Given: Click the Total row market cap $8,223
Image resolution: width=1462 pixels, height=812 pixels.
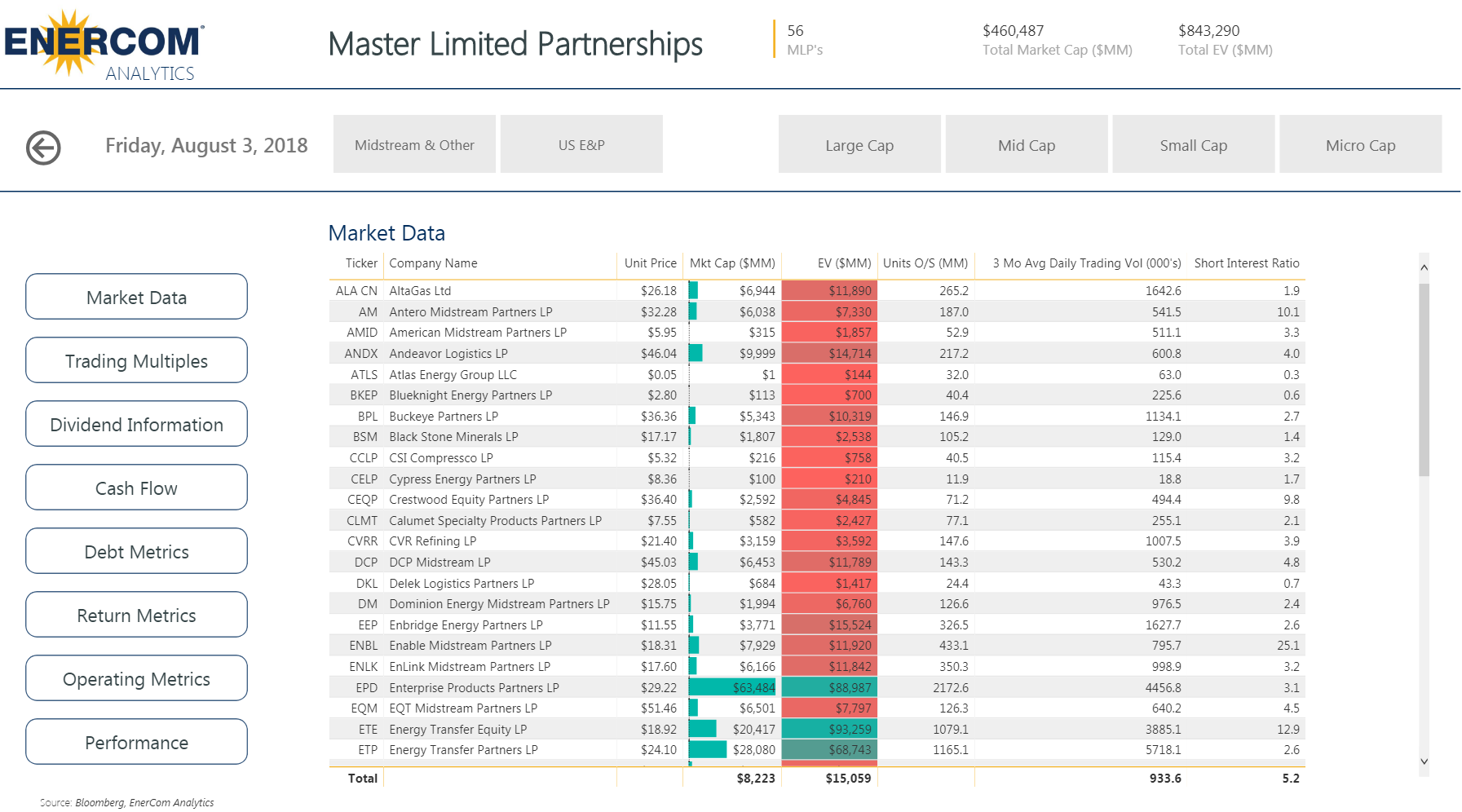Looking at the screenshot, I should [756, 778].
